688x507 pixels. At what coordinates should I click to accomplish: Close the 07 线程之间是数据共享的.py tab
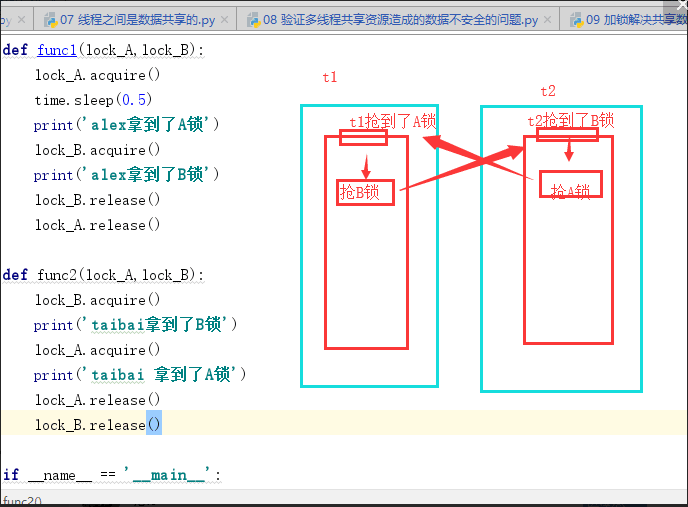(225, 20)
